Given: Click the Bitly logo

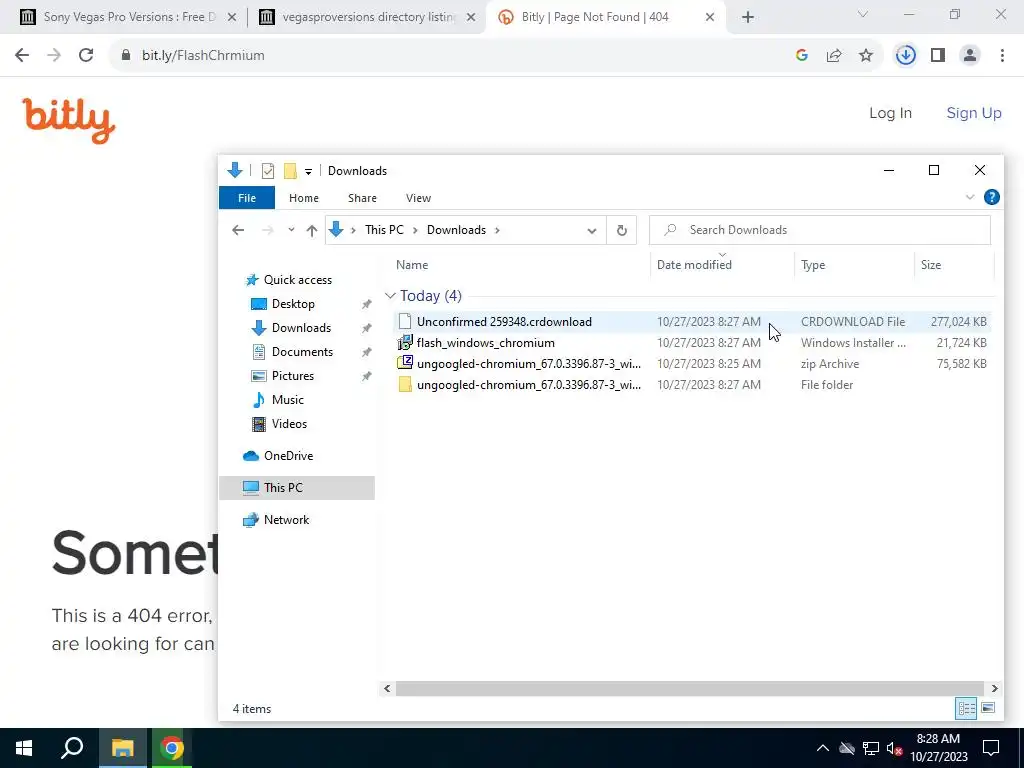Looking at the screenshot, I should pos(69,121).
